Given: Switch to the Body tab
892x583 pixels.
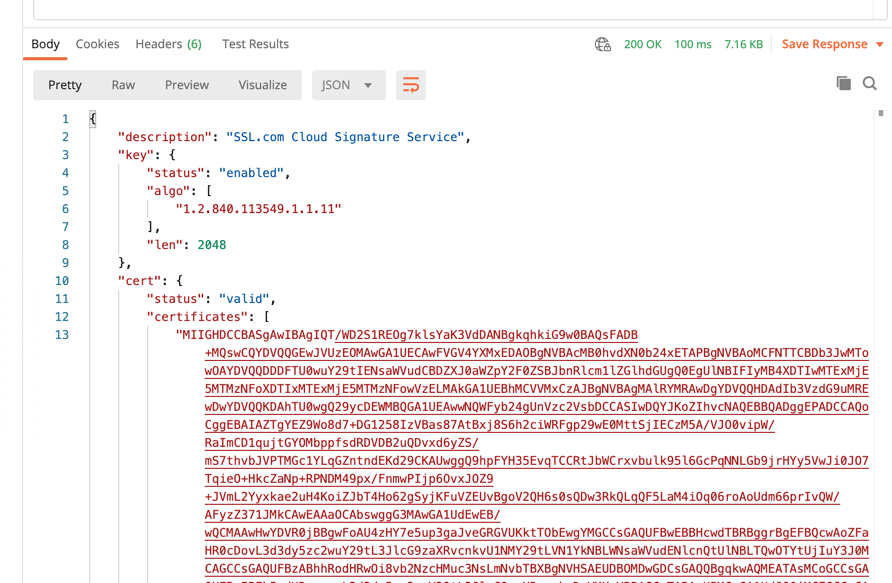Looking at the screenshot, I should (45, 44).
